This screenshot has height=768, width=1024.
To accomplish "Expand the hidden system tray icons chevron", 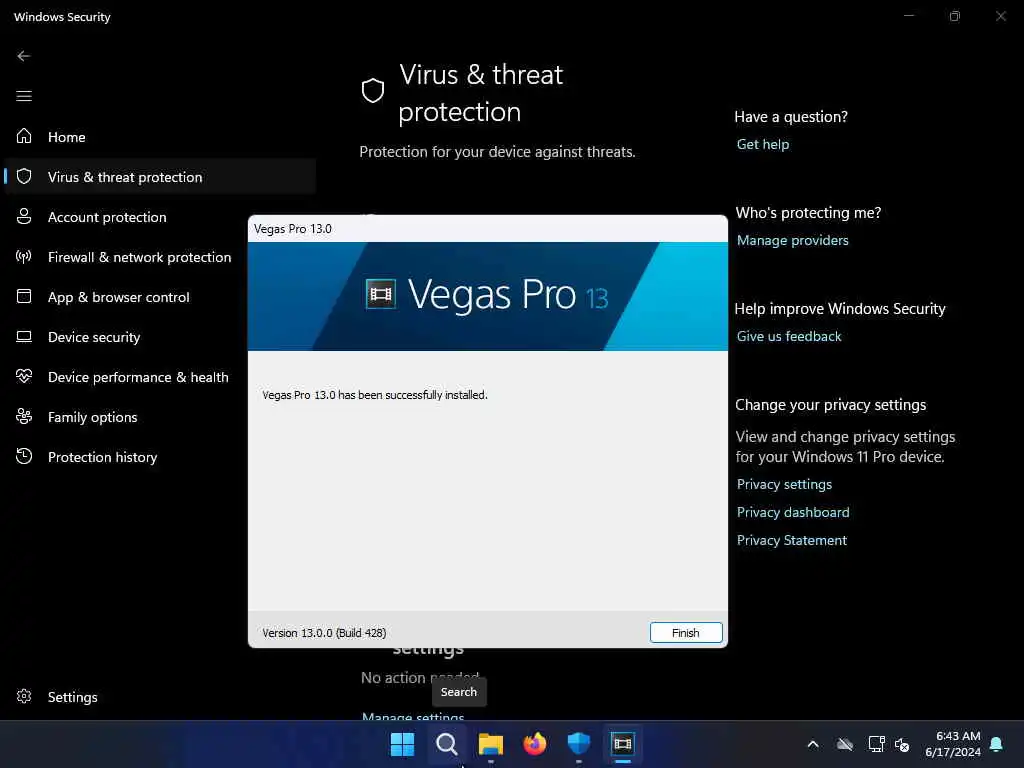I will (813, 744).
